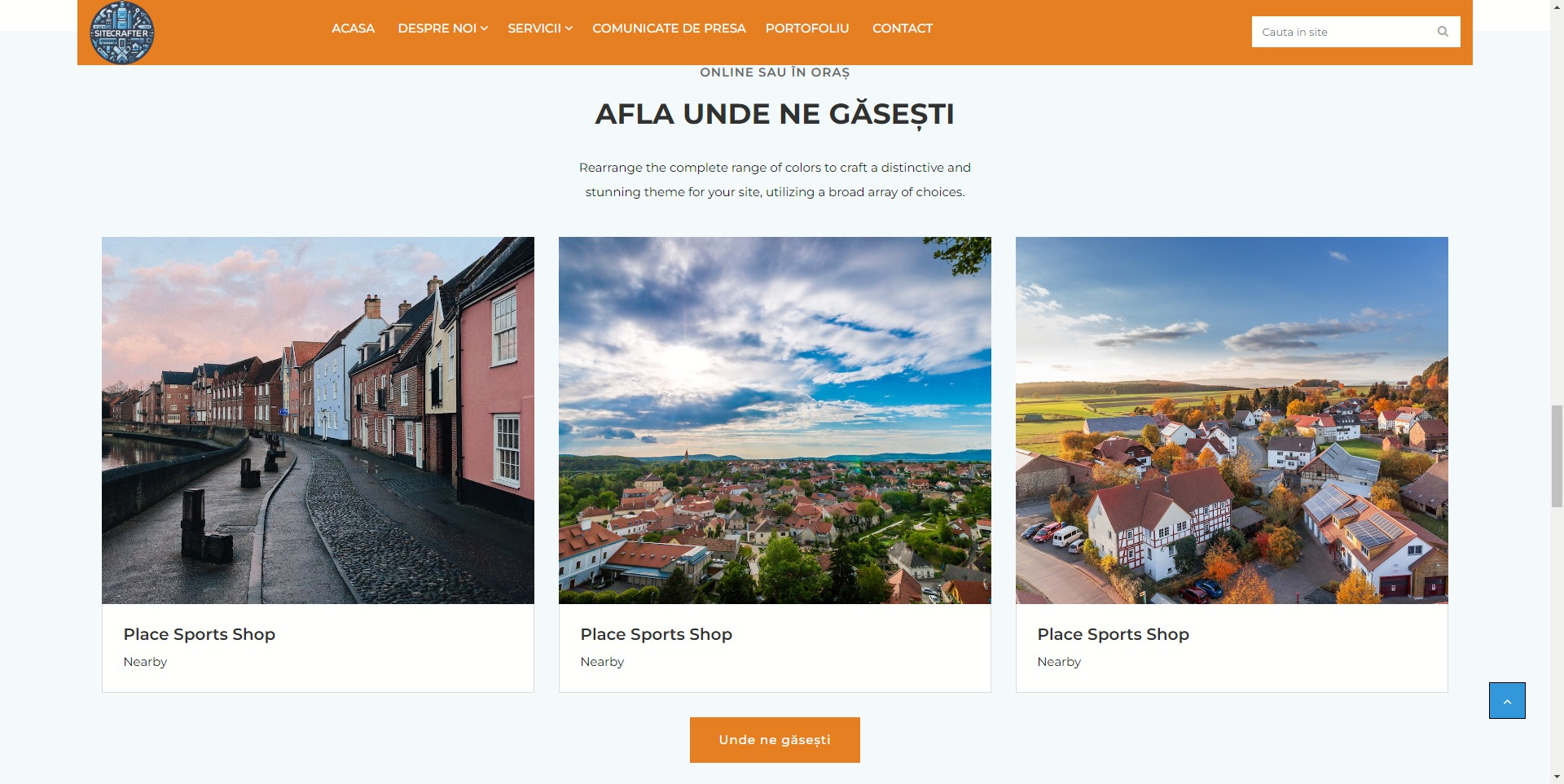
Task: Open COMUNICATE DE PRESA page
Action: coord(668,28)
